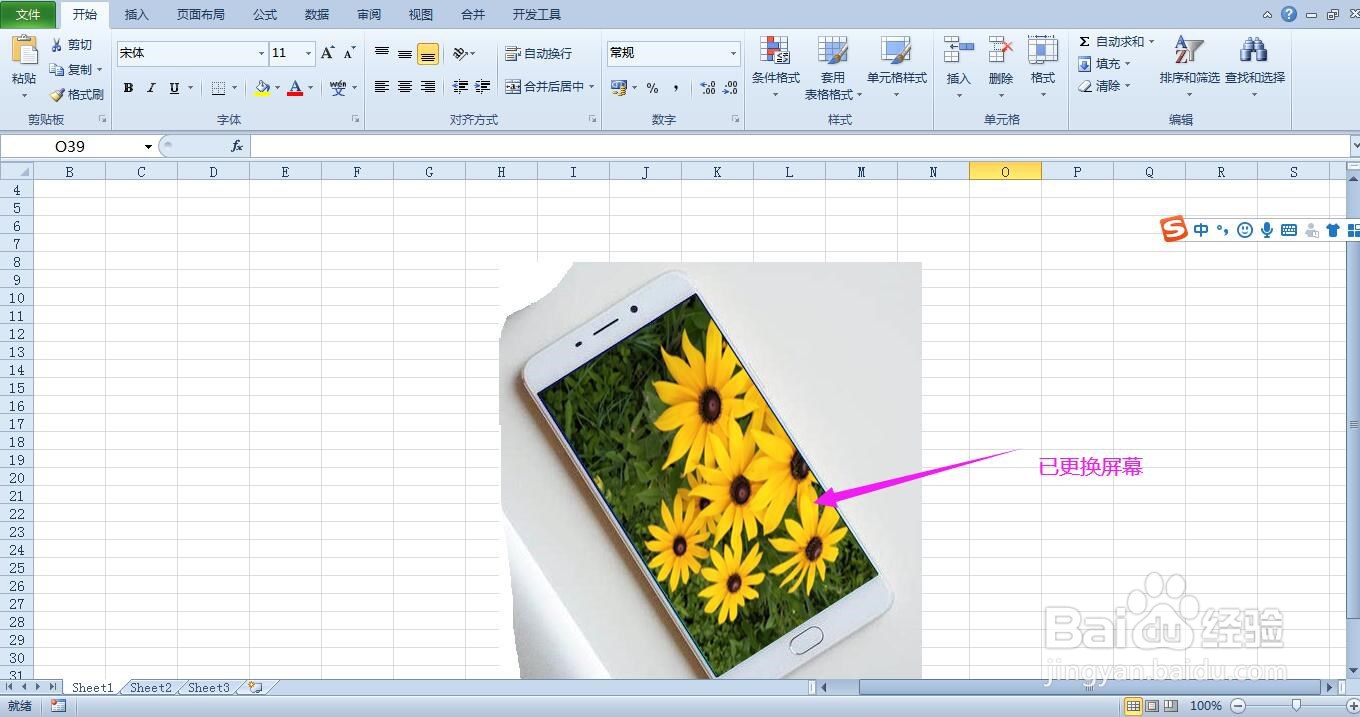The width and height of the screenshot is (1360, 717).
Task: Click the phonetic guide (文) icon
Action: [338, 88]
